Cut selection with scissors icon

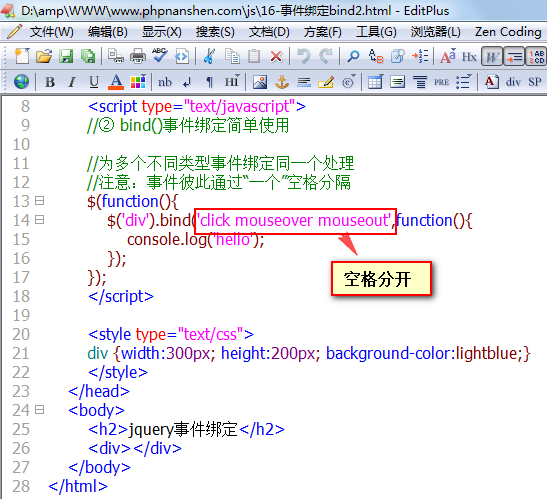point(209,56)
